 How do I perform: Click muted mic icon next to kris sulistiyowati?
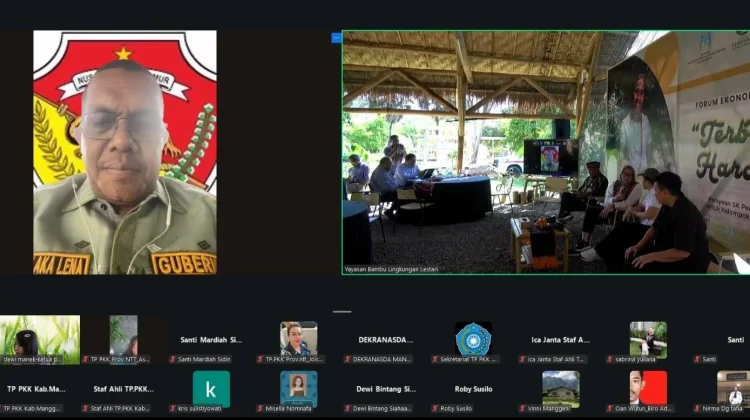click(x=173, y=409)
